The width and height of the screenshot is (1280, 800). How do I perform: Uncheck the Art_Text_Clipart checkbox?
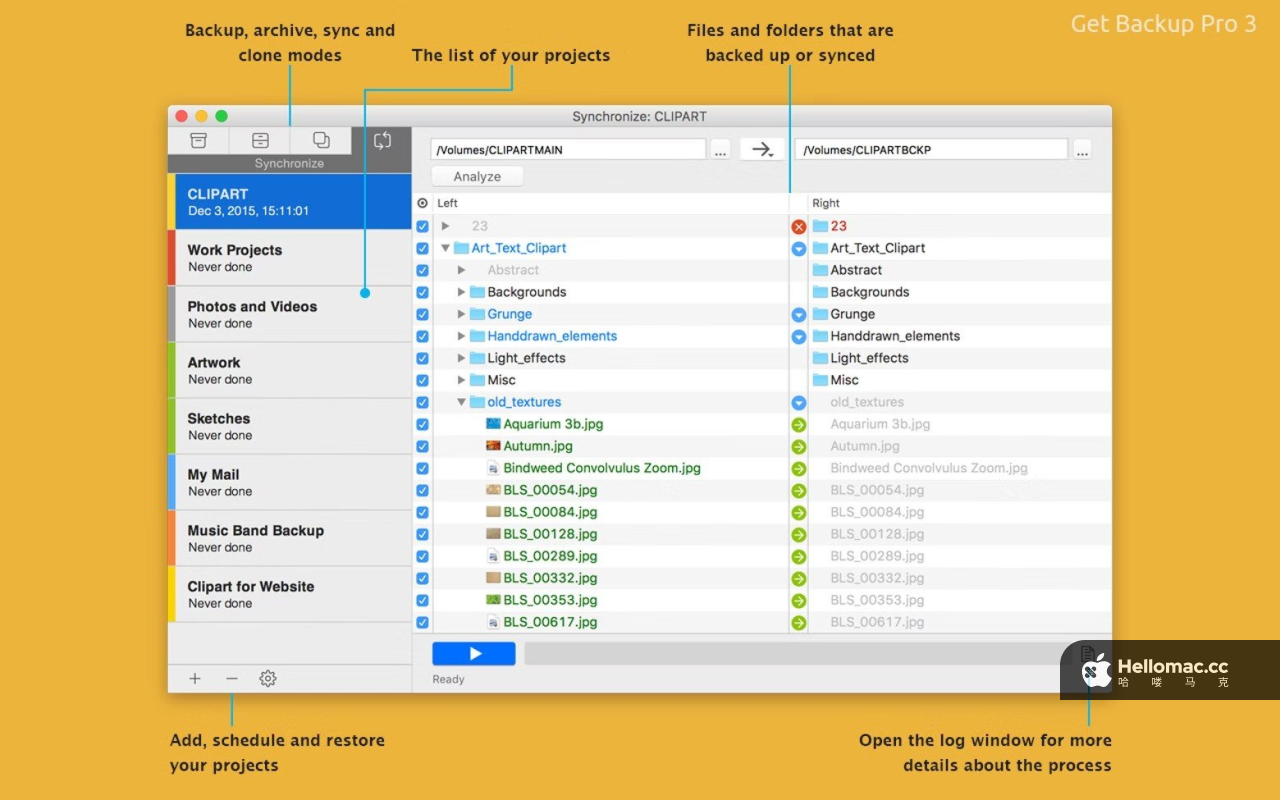coord(422,248)
